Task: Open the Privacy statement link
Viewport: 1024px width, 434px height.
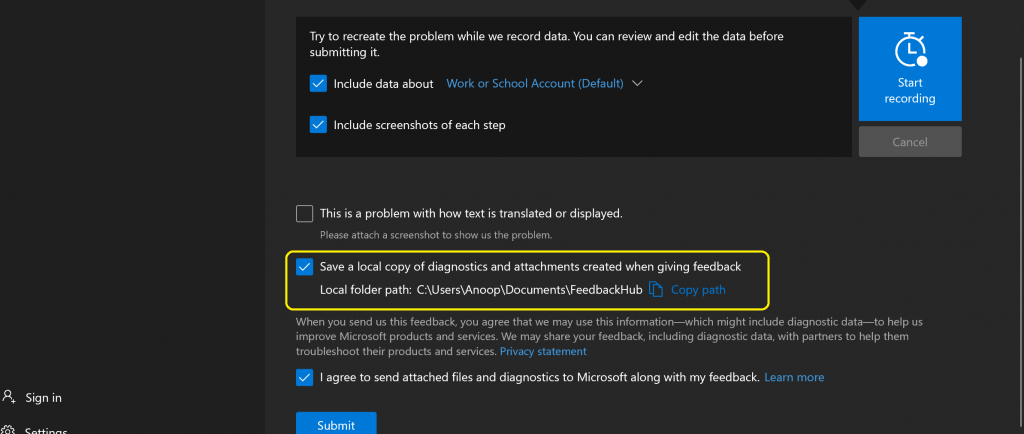Action: pyautogui.click(x=543, y=352)
